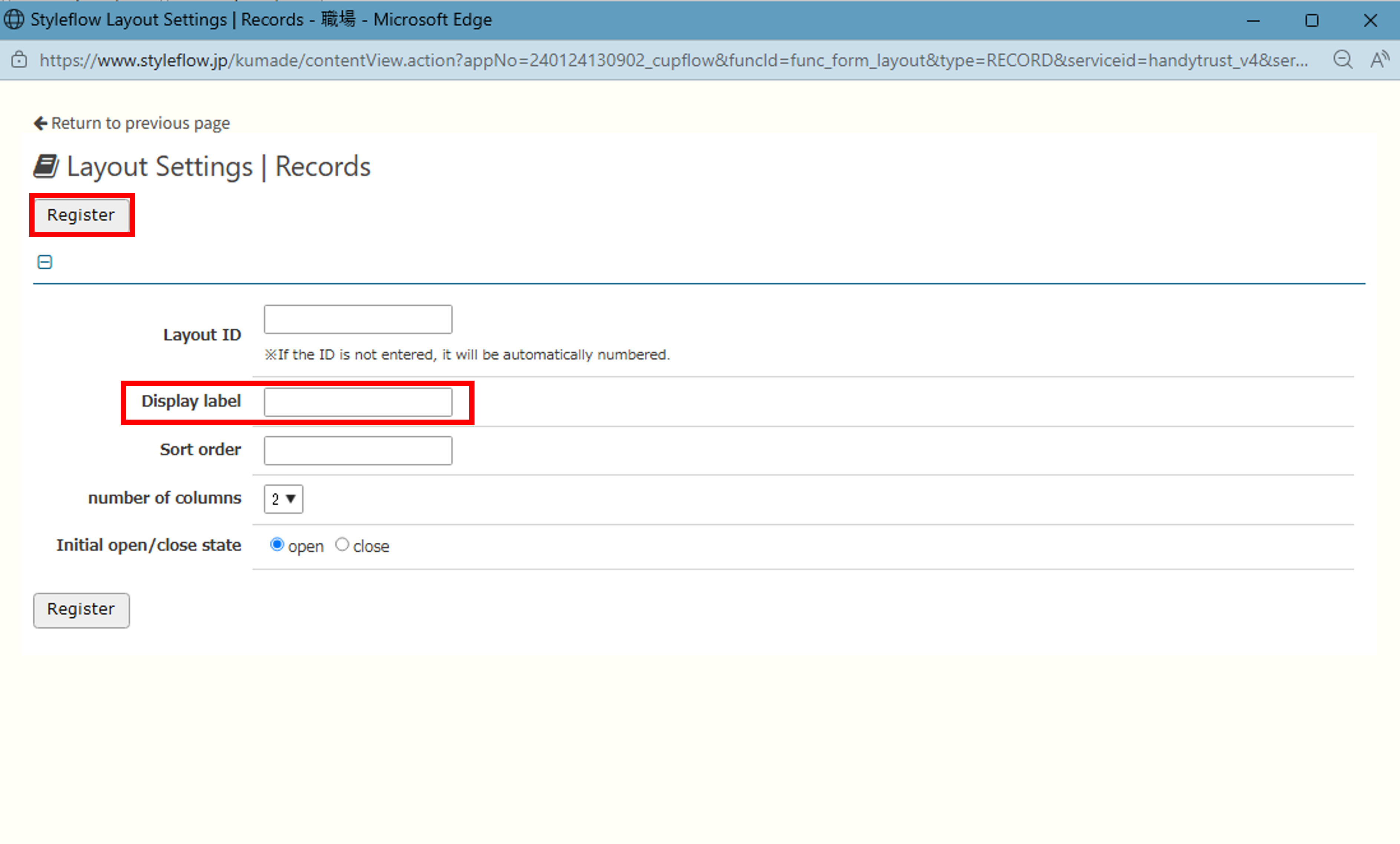
Task: Select the close radio button
Action: [342, 545]
